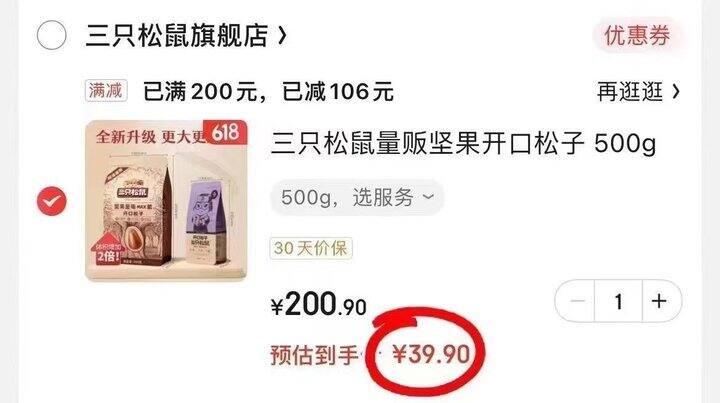
Task: Click the 满减 promotion tag
Action: (106, 90)
